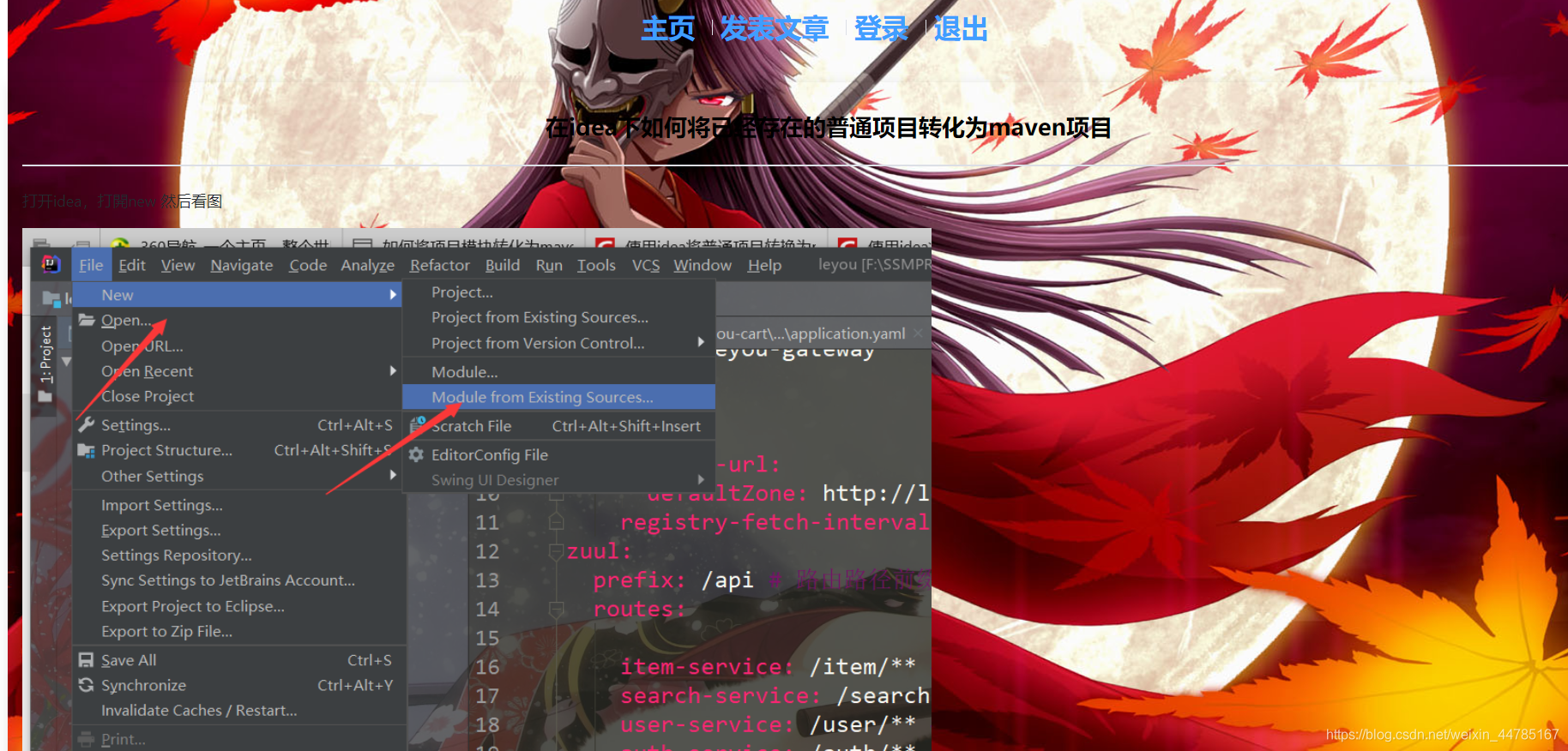The height and width of the screenshot is (751, 1568).
Task: Click the 主页 home link
Action: coord(667,29)
